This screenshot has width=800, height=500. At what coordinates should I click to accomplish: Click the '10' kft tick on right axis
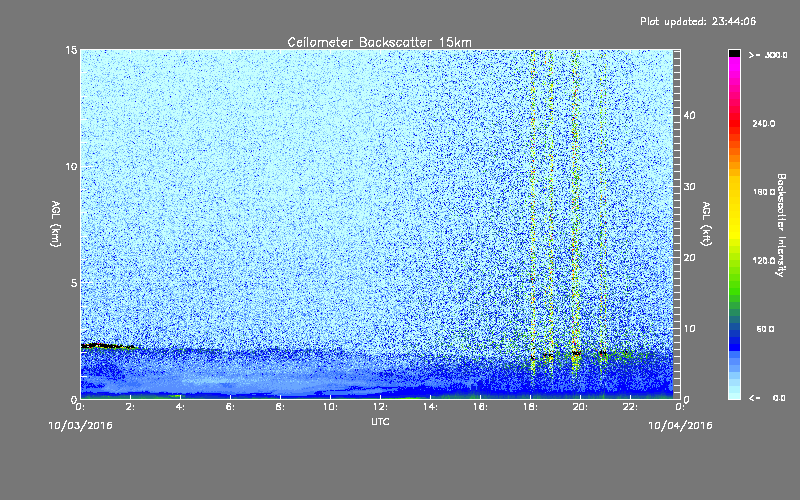pos(689,329)
